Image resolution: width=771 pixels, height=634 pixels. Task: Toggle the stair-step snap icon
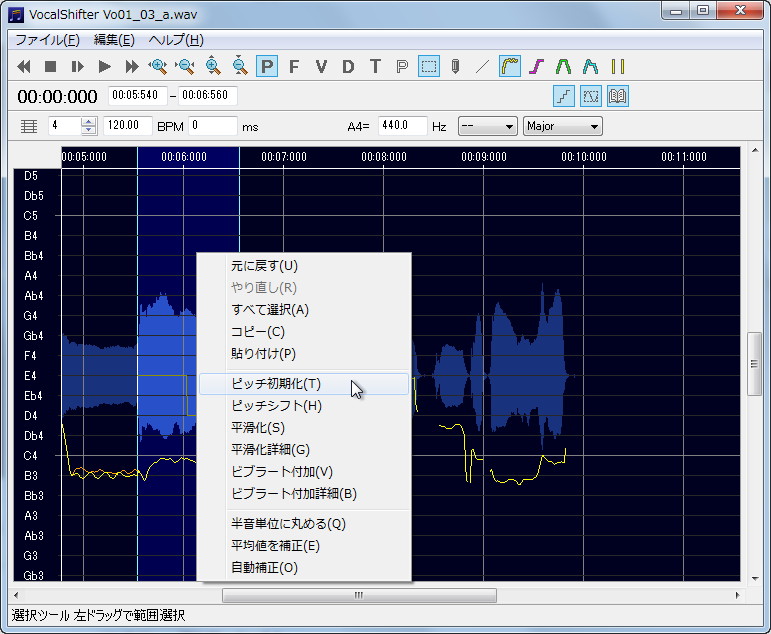click(563, 96)
